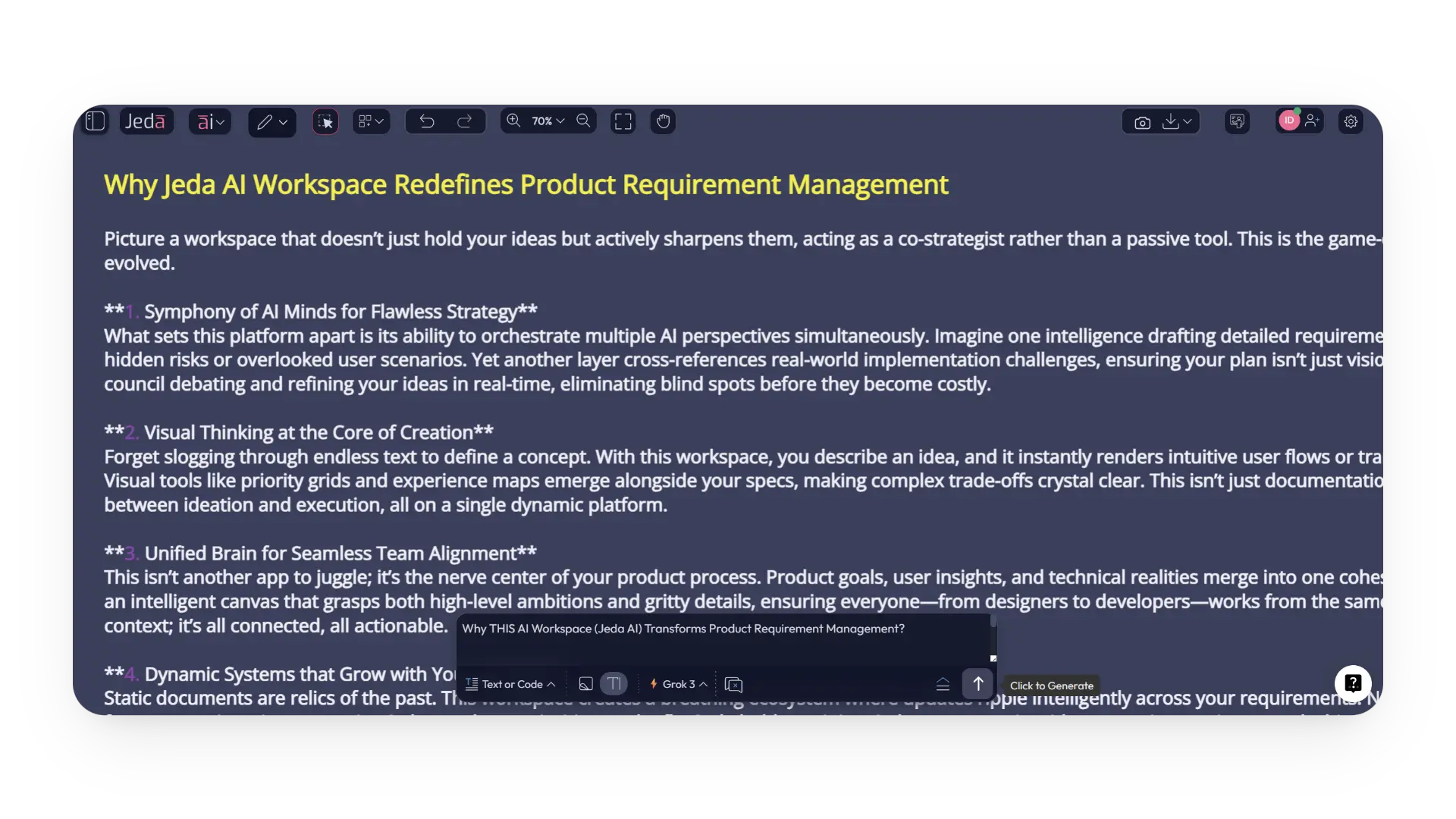Open the download format dropdown
This screenshot has width=1456, height=819.
click(1188, 121)
